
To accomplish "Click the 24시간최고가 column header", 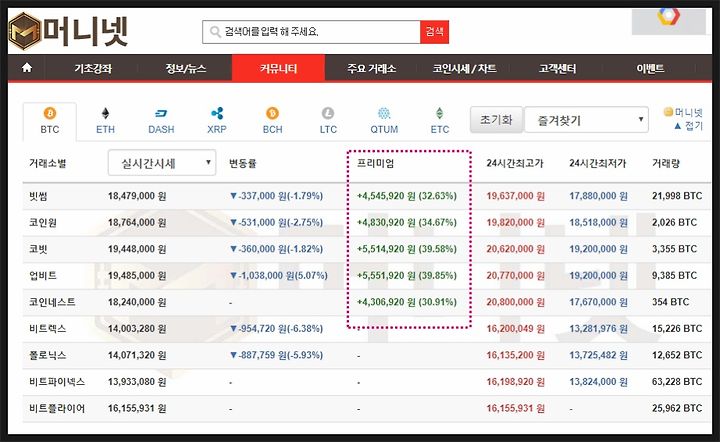I will click(515, 163).
